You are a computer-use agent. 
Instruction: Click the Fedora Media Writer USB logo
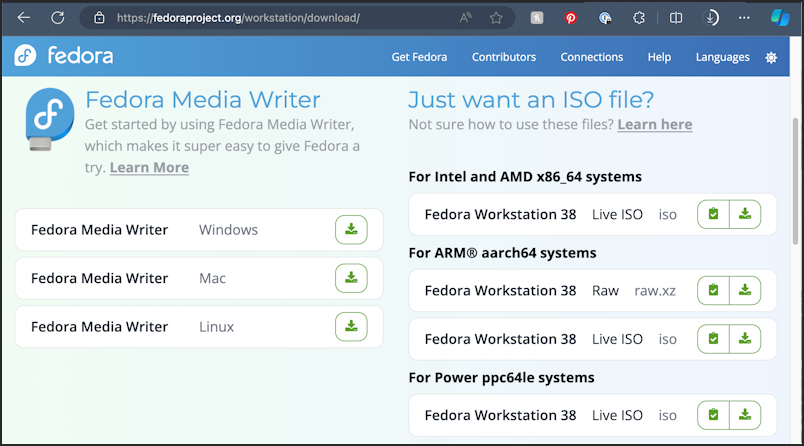[50, 119]
